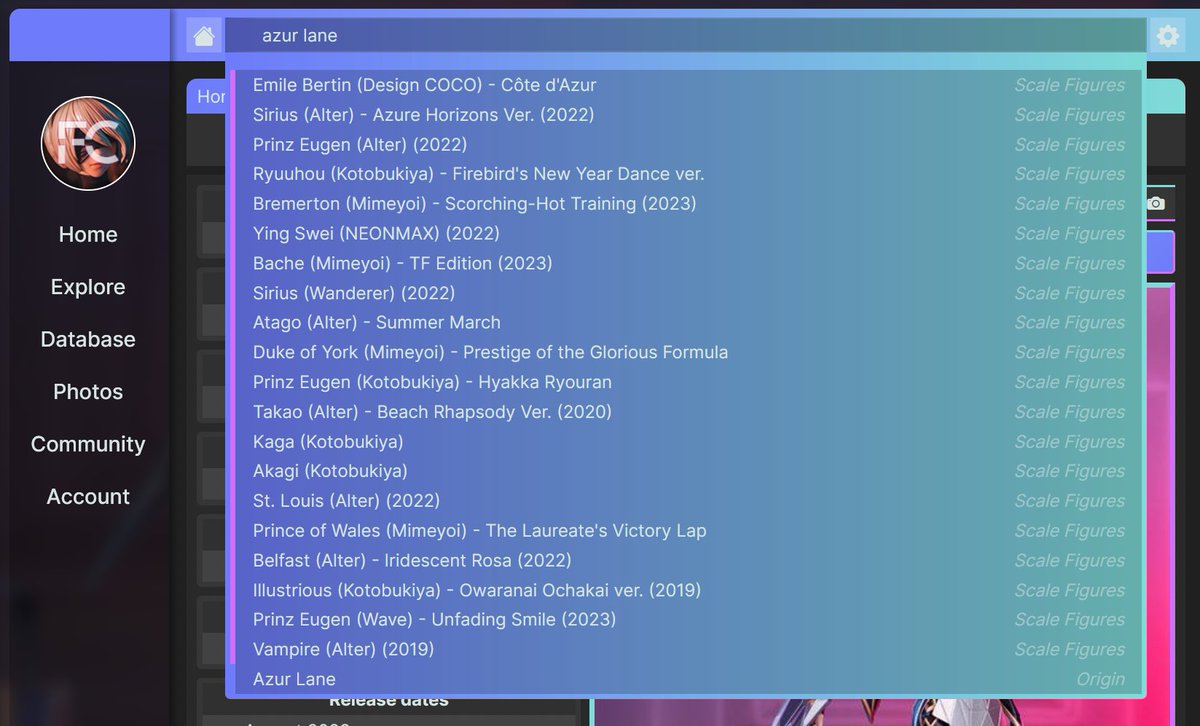Open settings via the gear icon

(x=1167, y=37)
